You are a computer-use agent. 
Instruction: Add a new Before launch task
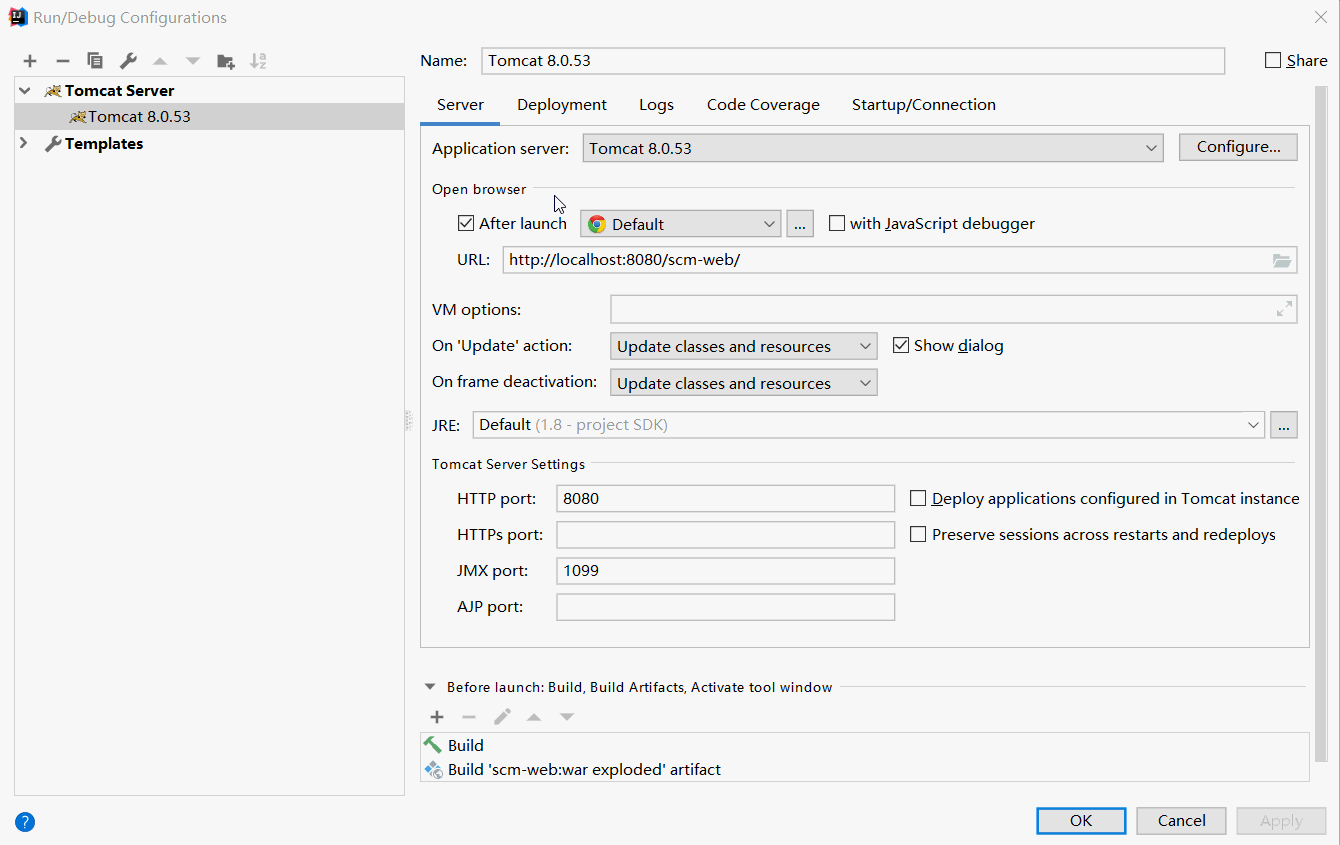436,717
